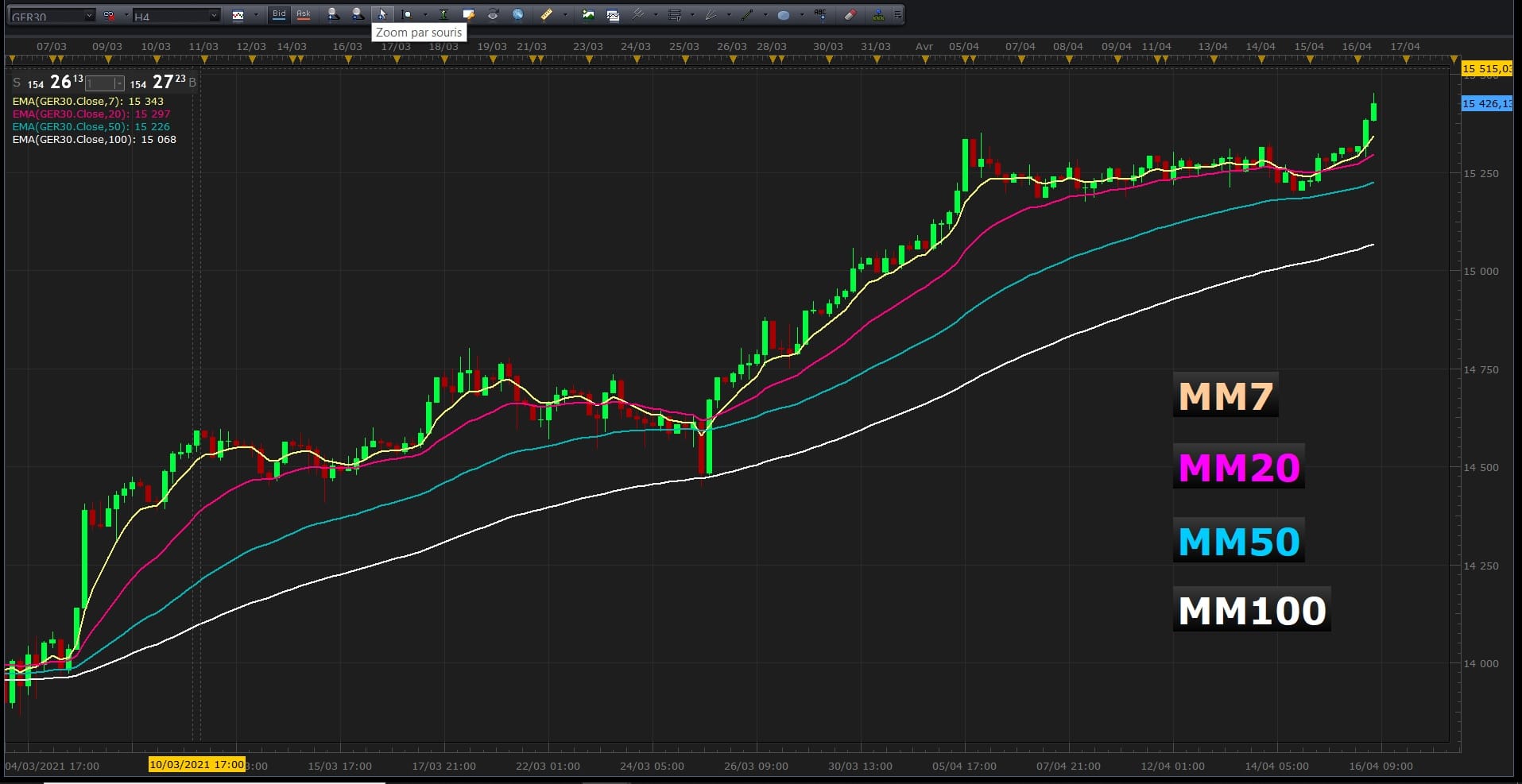The height and width of the screenshot is (784, 1522).
Task: Select the white EMA 100 indicator label
Action: pyautogui.click(x=95, y=140)
